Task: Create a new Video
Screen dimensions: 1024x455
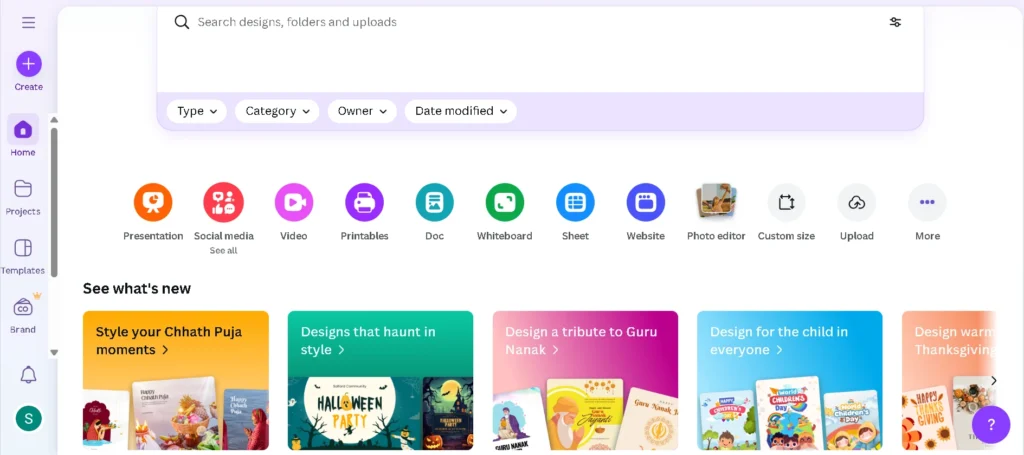Action: tap(294, 213)
